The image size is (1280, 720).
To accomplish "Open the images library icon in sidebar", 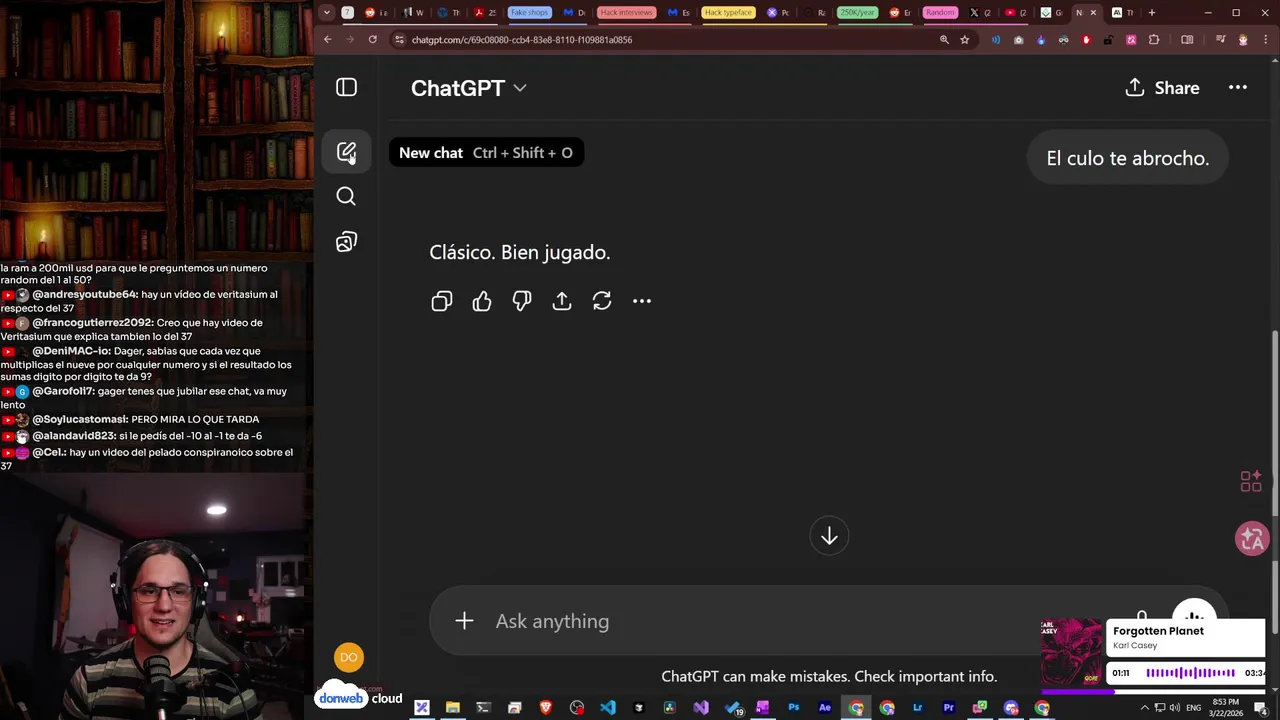I will coord(346,242).
